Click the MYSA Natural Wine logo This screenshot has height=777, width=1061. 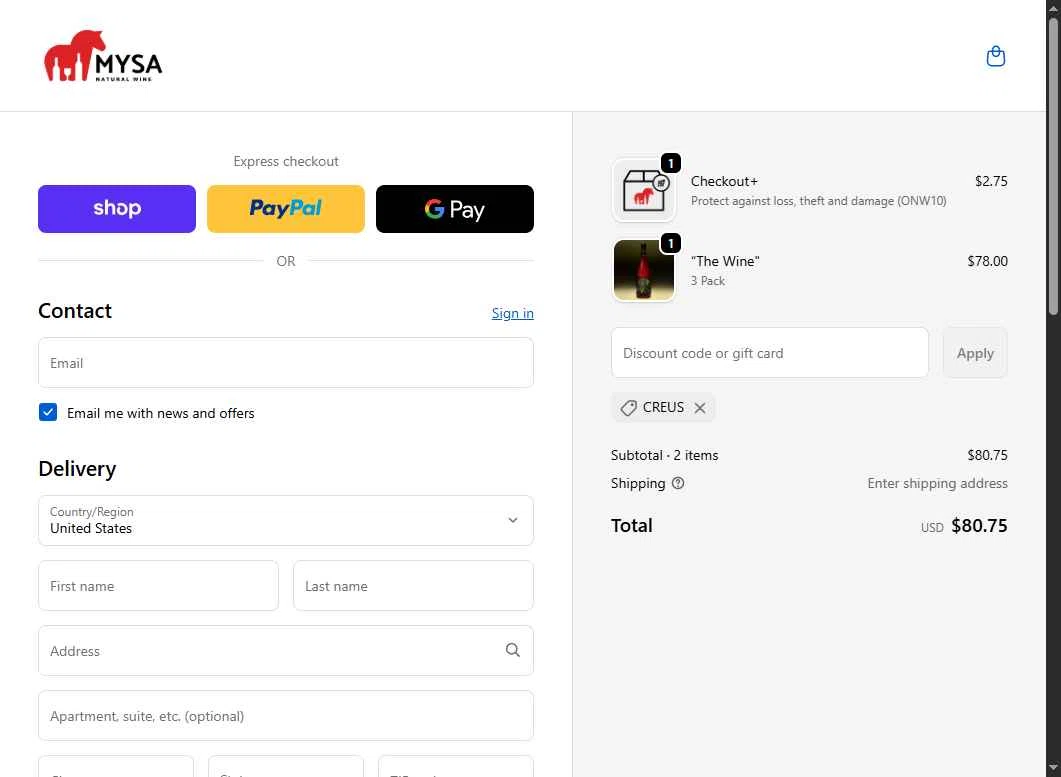(x=103, y=56)
